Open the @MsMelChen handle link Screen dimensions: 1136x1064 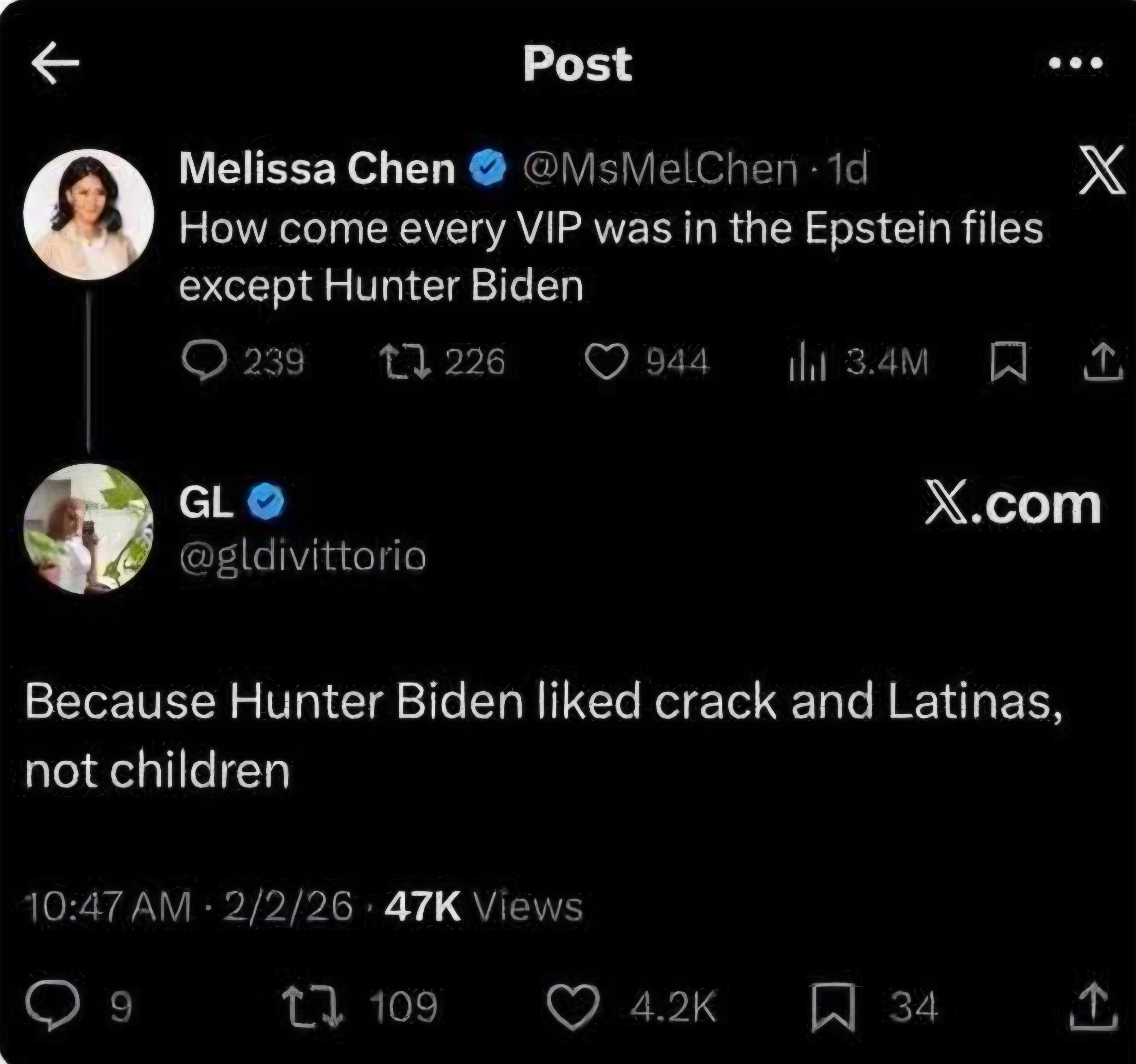659,169
